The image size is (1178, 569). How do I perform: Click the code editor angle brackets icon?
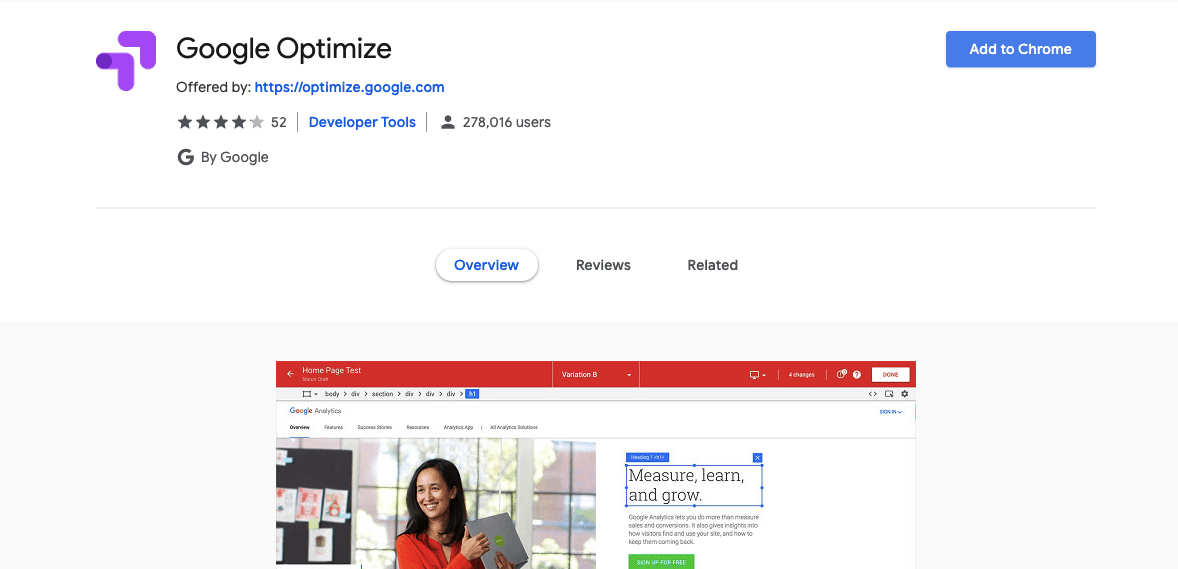click(873, 394)
